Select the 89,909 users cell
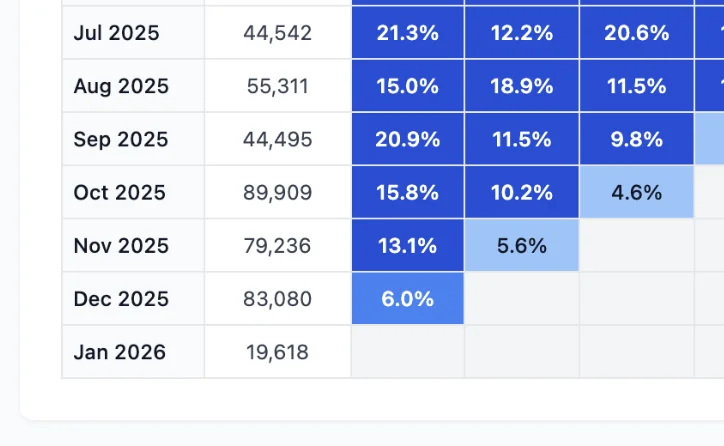724x446 pixels. click(277, 192)
